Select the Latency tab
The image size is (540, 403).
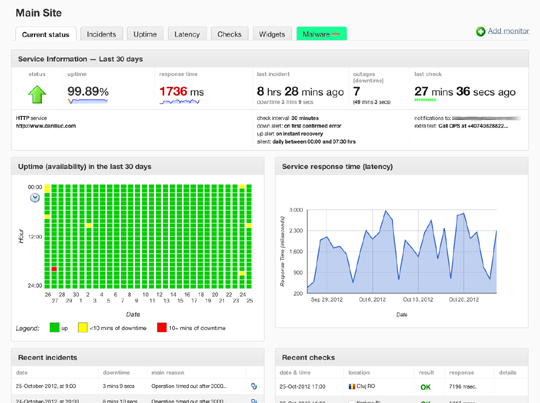pyautogui.click(x=187, y=34)
